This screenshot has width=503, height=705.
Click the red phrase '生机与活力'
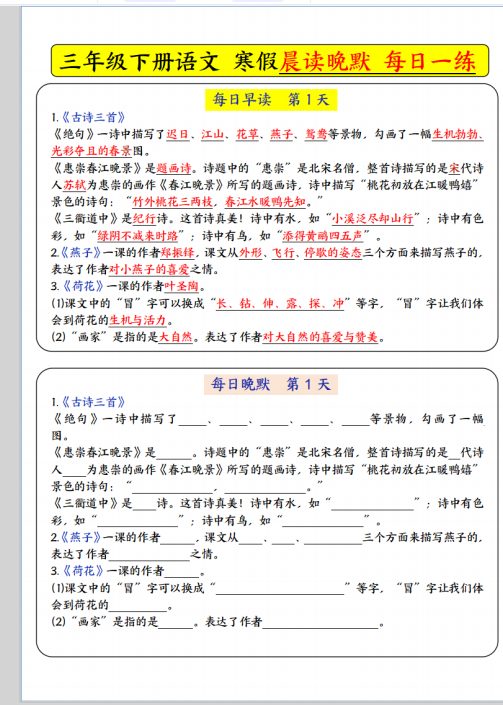coord(138,320)
